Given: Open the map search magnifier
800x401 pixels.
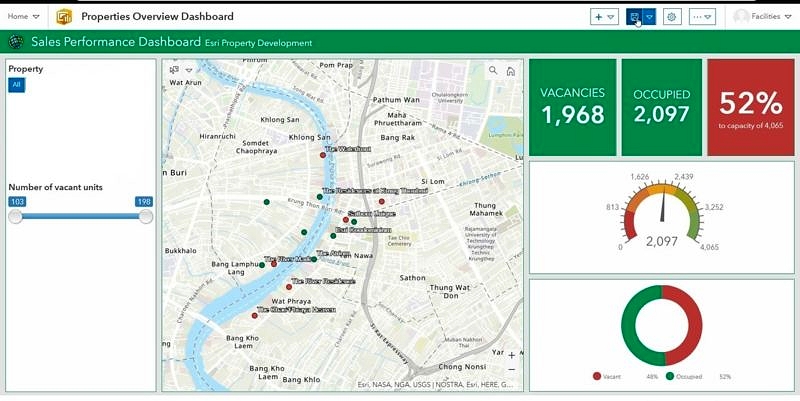Looking at the screenshot, I should [493, 70].
